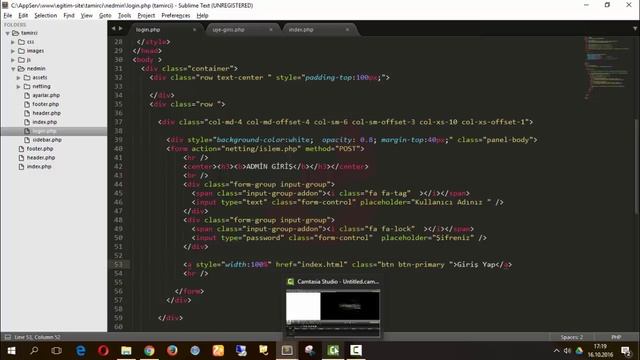Open File Explorer from taskbar
640x360 pixels.
click(126, 350)
